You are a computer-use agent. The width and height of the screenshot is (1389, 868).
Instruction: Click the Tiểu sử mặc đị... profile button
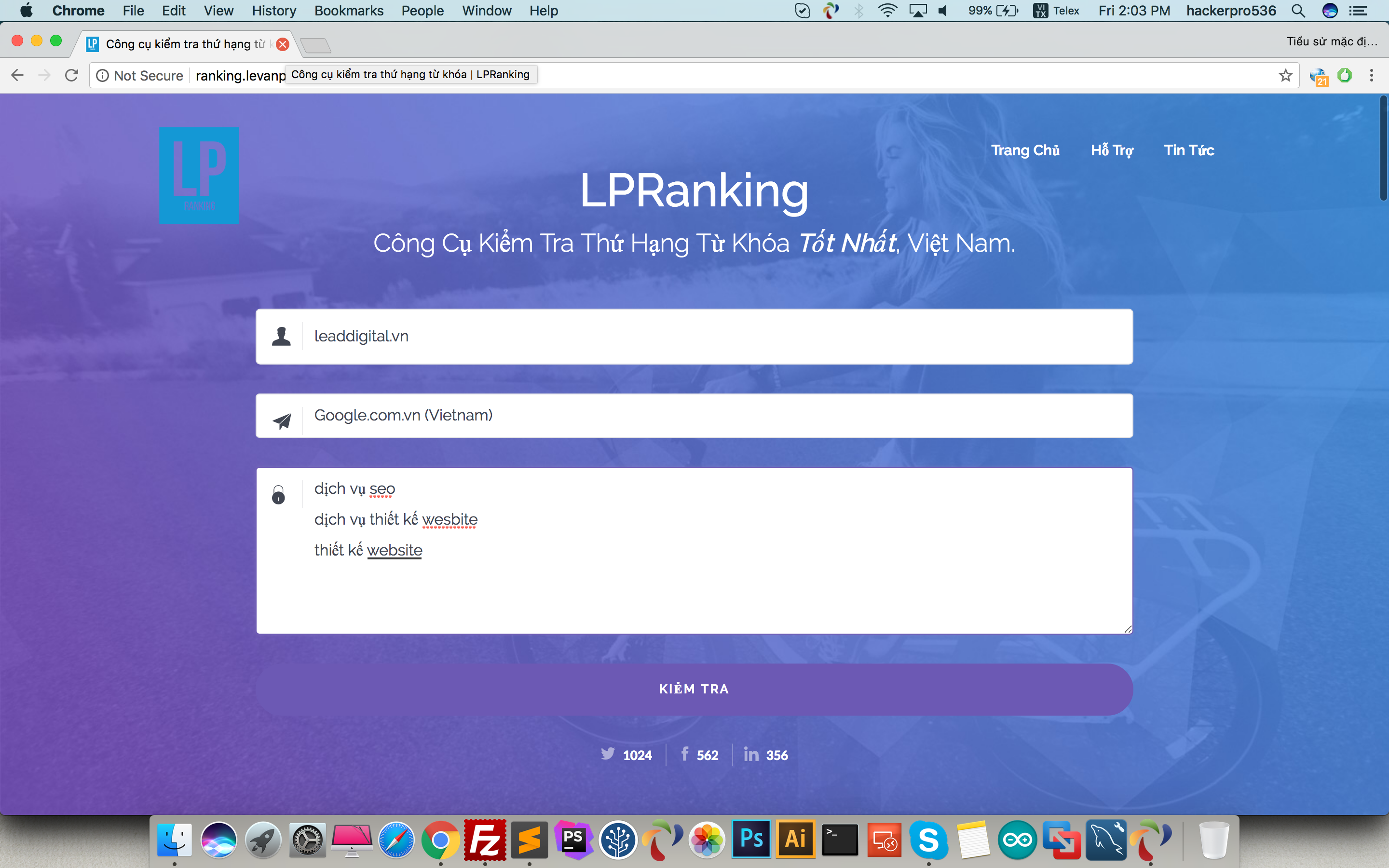1332,41
